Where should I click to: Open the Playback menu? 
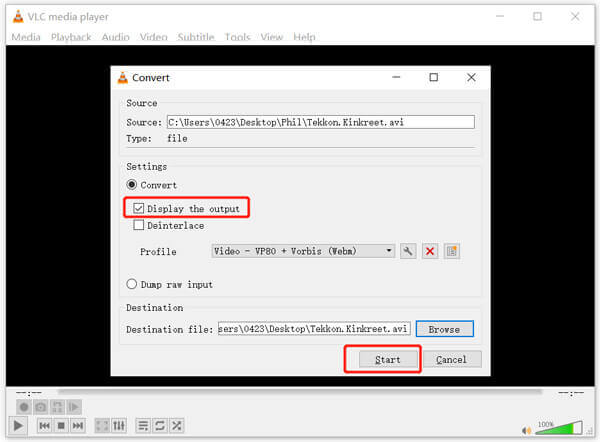pos(71,37)
